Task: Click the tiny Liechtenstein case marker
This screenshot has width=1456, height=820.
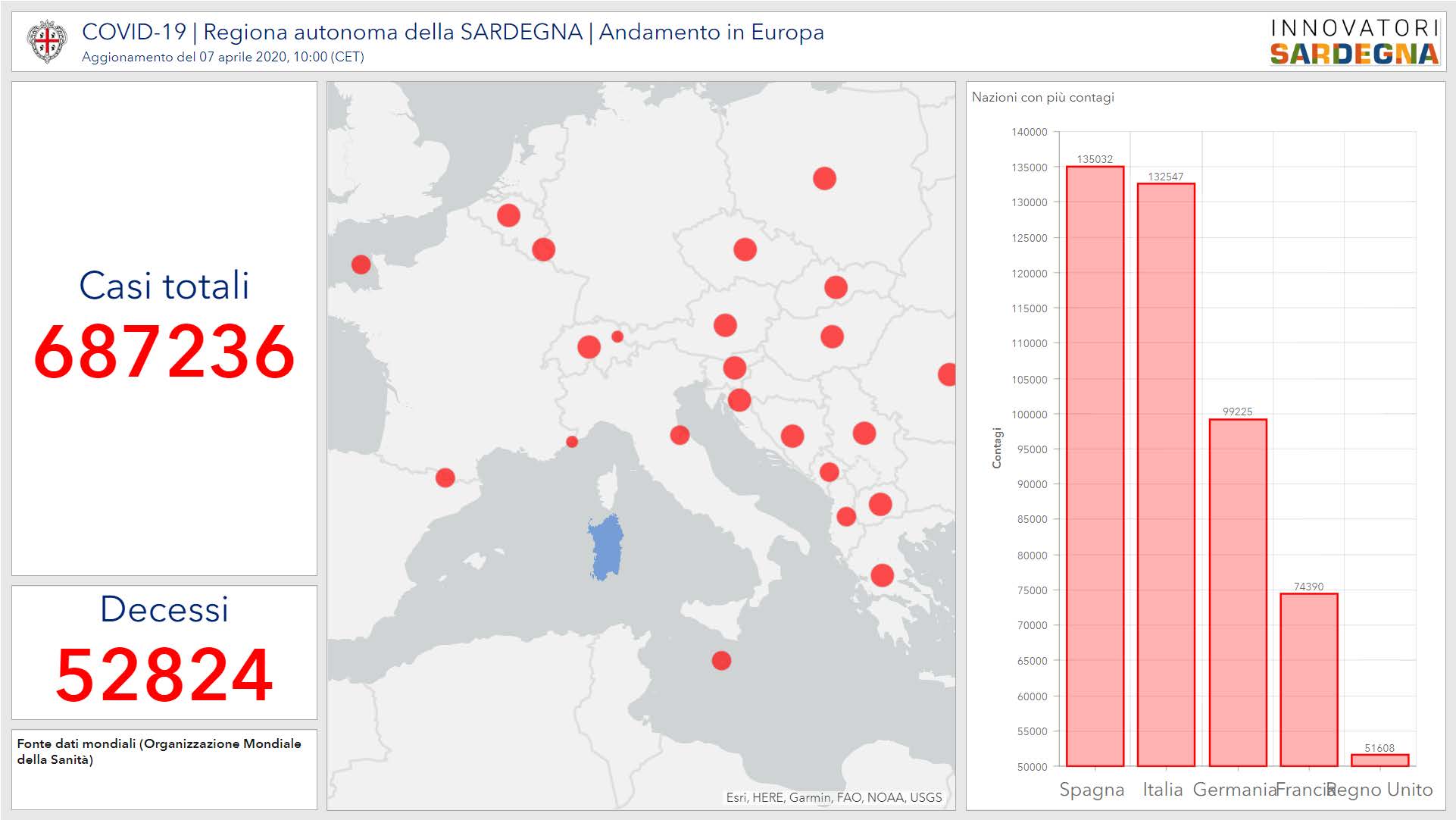Action: tap(617, 336)
